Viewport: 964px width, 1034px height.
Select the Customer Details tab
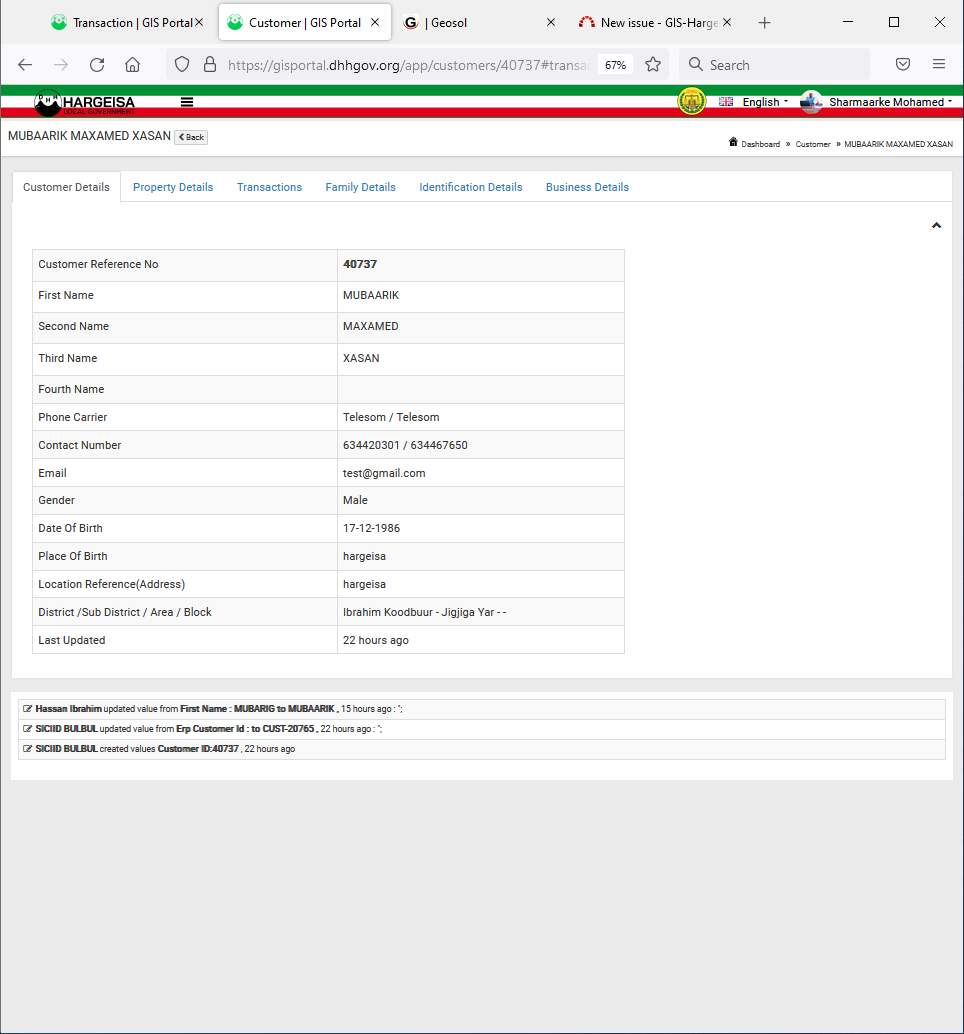click(66, 187)
